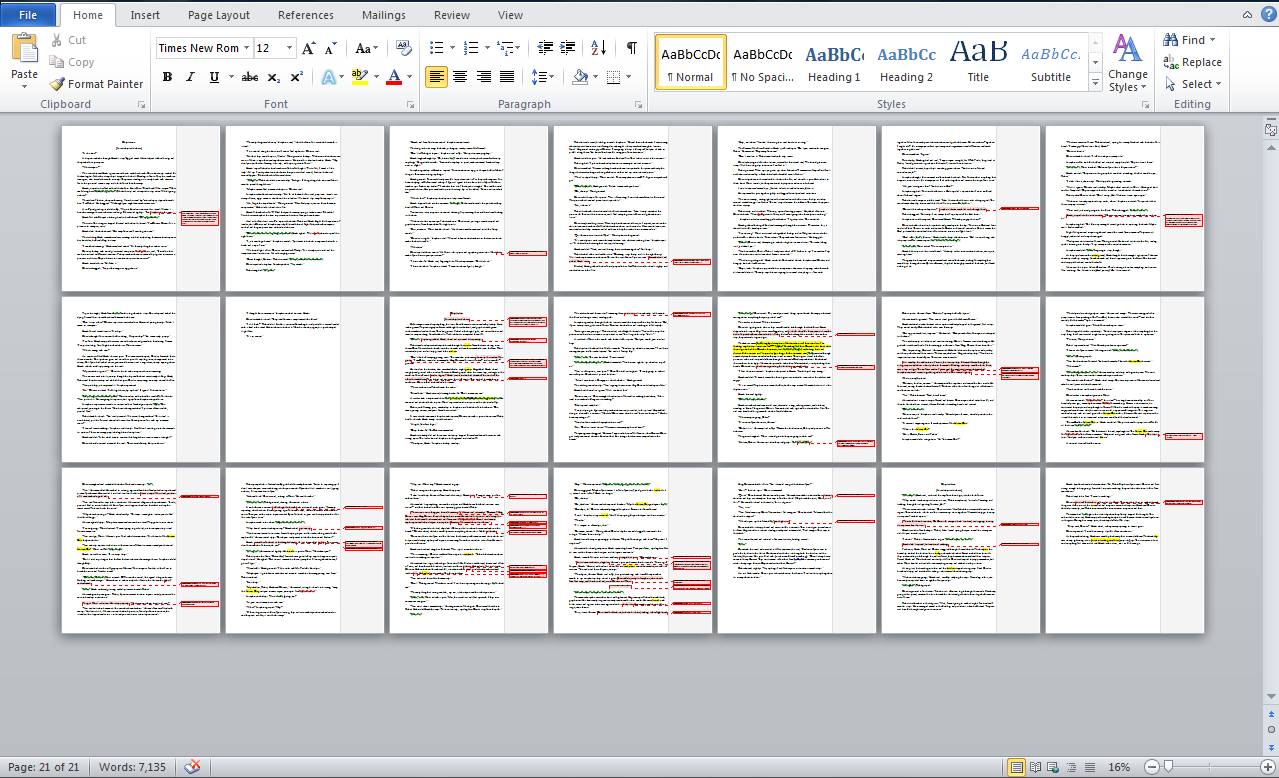Toggle Strikethrough formatting

[x=250, y=77]
